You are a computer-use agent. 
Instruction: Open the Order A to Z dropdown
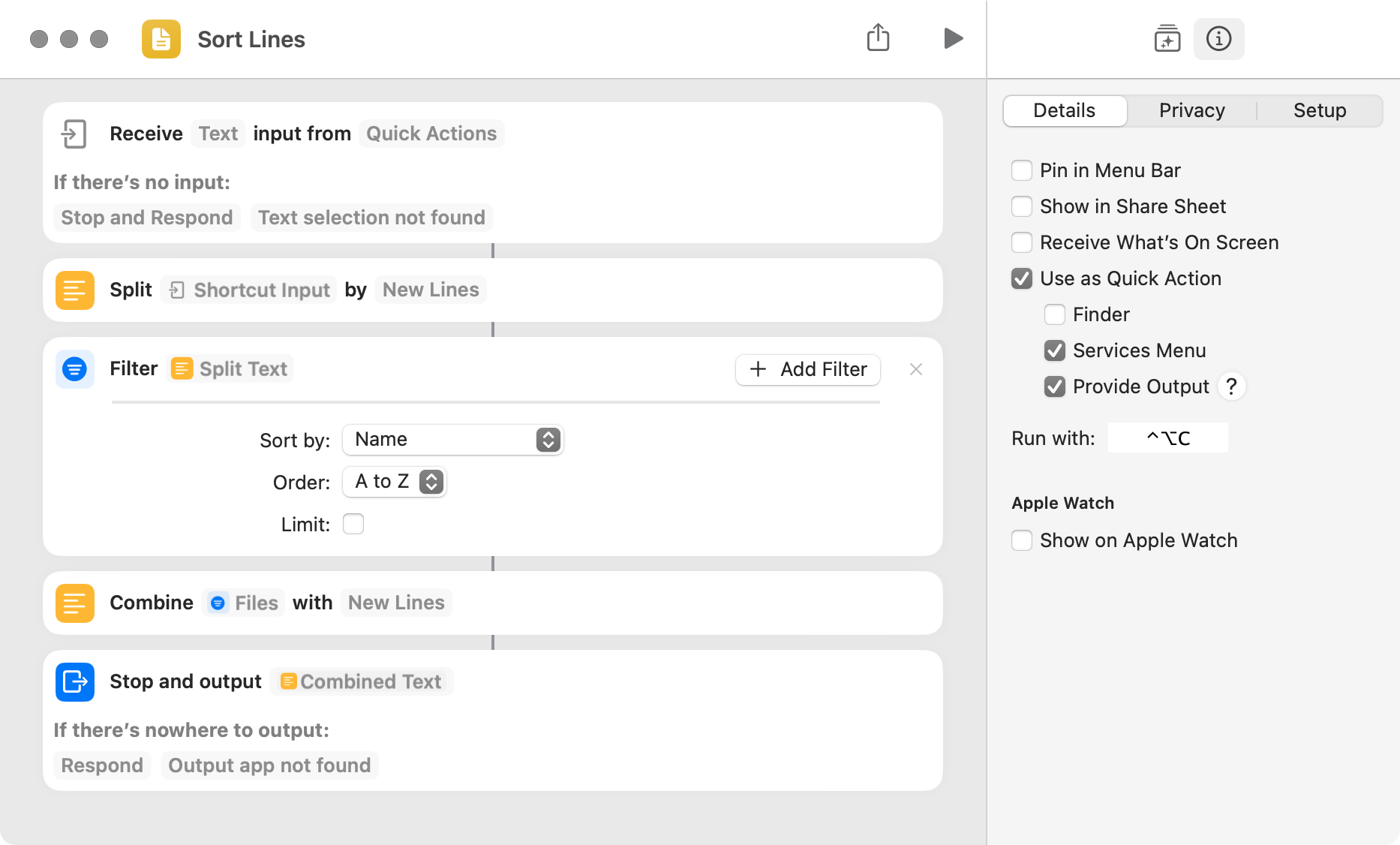point(395,482)
